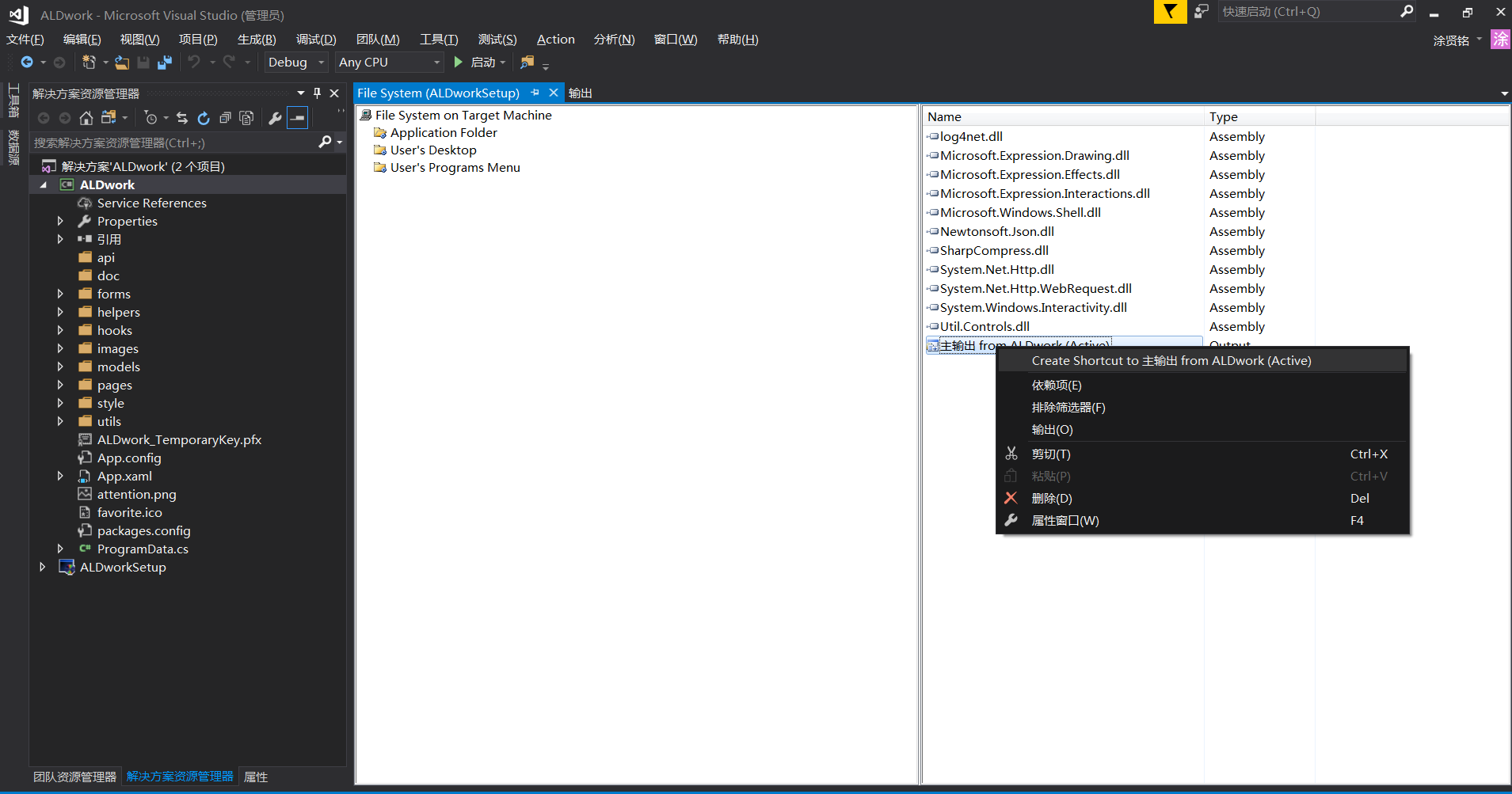Click the Navigate Backward arrow icon
Viewport: 1512px width, 794px height.
[27, 62]
